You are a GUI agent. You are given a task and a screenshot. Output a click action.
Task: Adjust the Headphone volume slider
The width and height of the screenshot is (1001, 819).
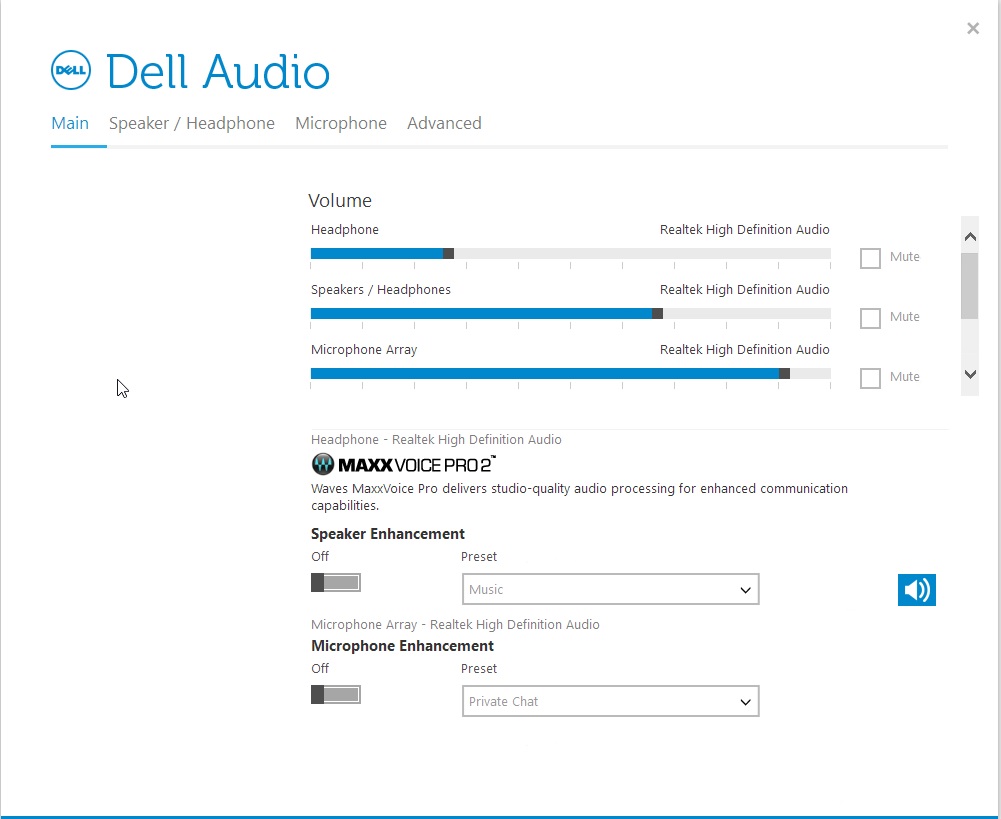(x=449, y=253)
